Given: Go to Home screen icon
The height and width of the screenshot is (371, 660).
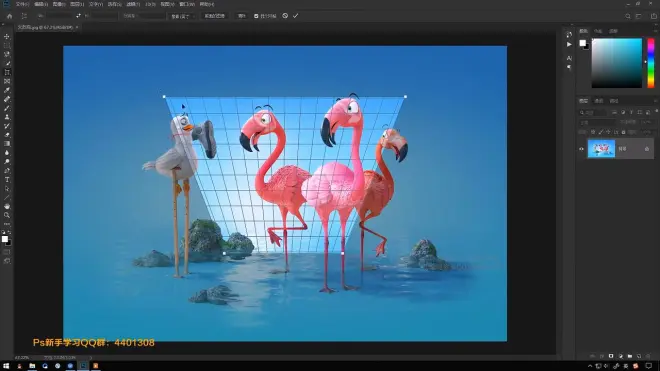Looking at the screenshot, I should tap(10, 16).
